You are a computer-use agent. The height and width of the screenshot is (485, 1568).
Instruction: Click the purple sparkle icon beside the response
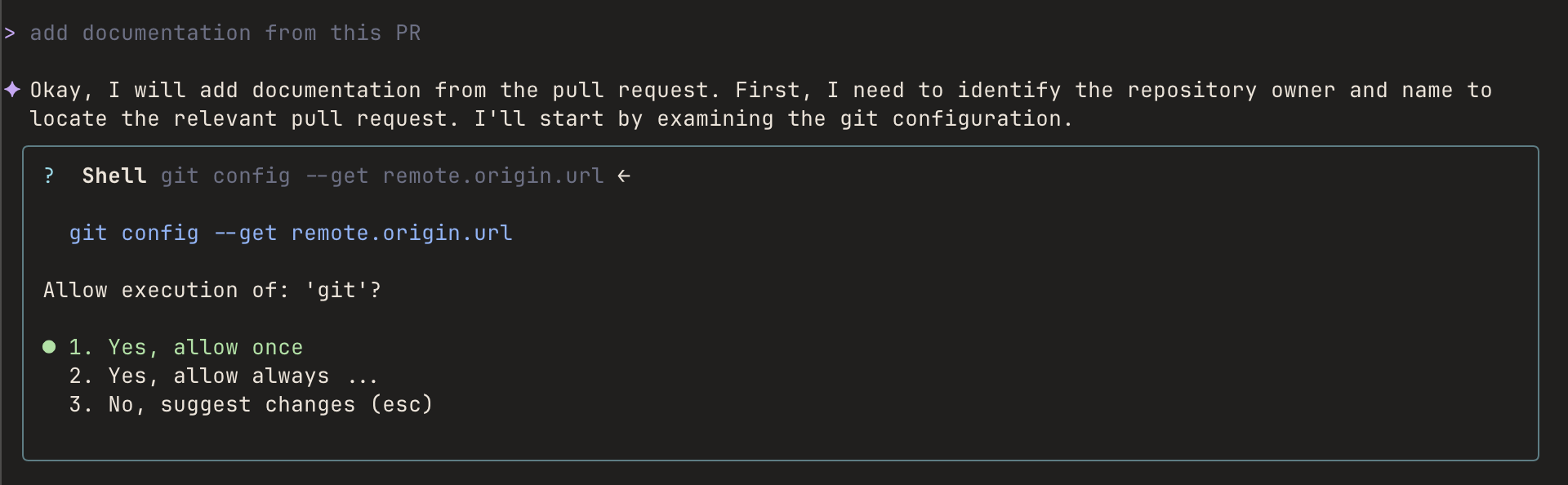(x=12, y=90)
